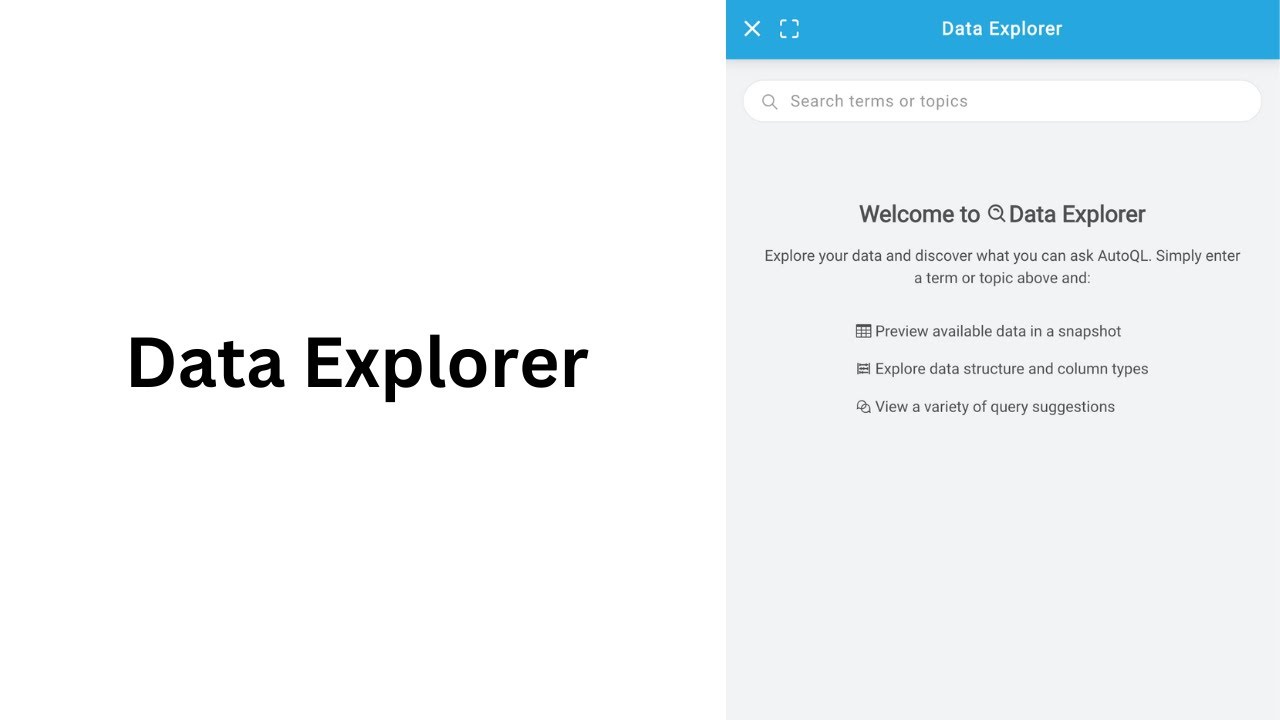Click the structure icon beside Explore data structure

pos(863,369)
